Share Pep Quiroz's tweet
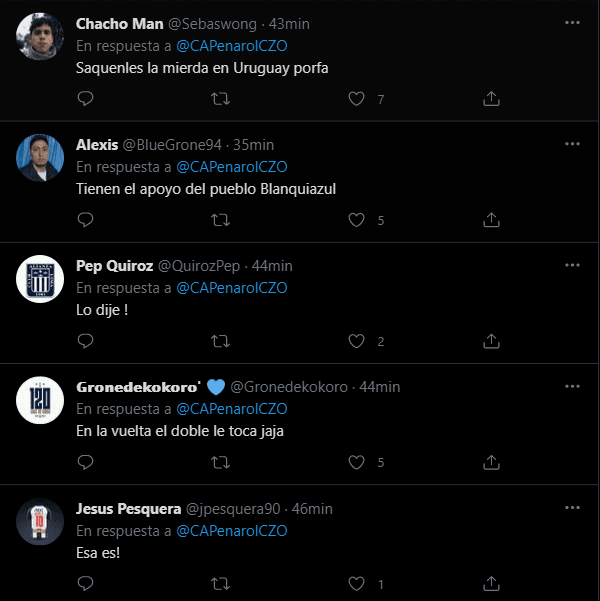Viewport: 600px width, 601px height. coord(491,341)
